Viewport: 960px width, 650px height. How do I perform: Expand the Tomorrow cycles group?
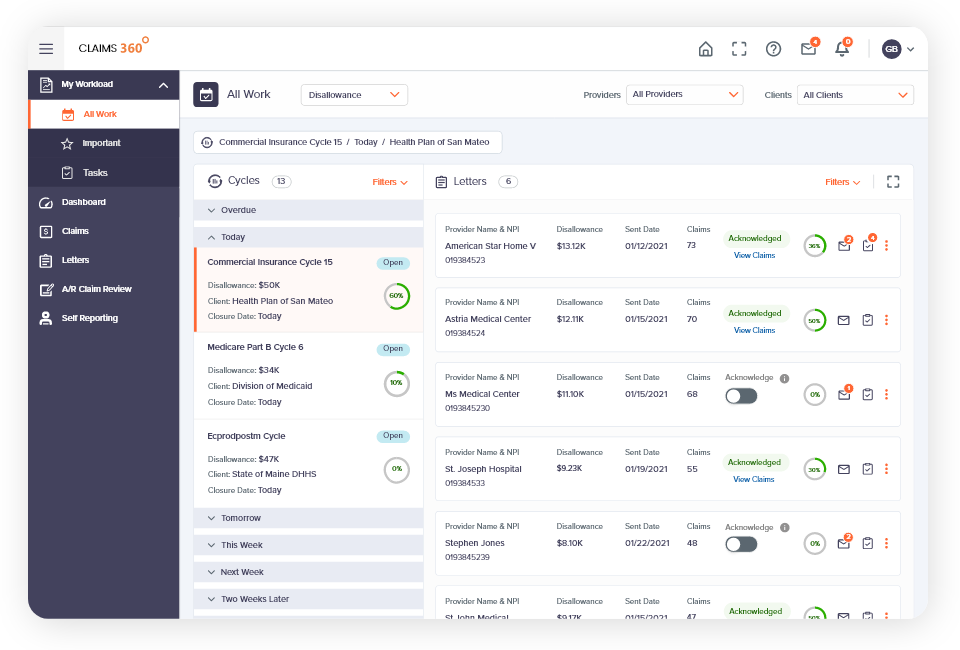coord(309,518)
